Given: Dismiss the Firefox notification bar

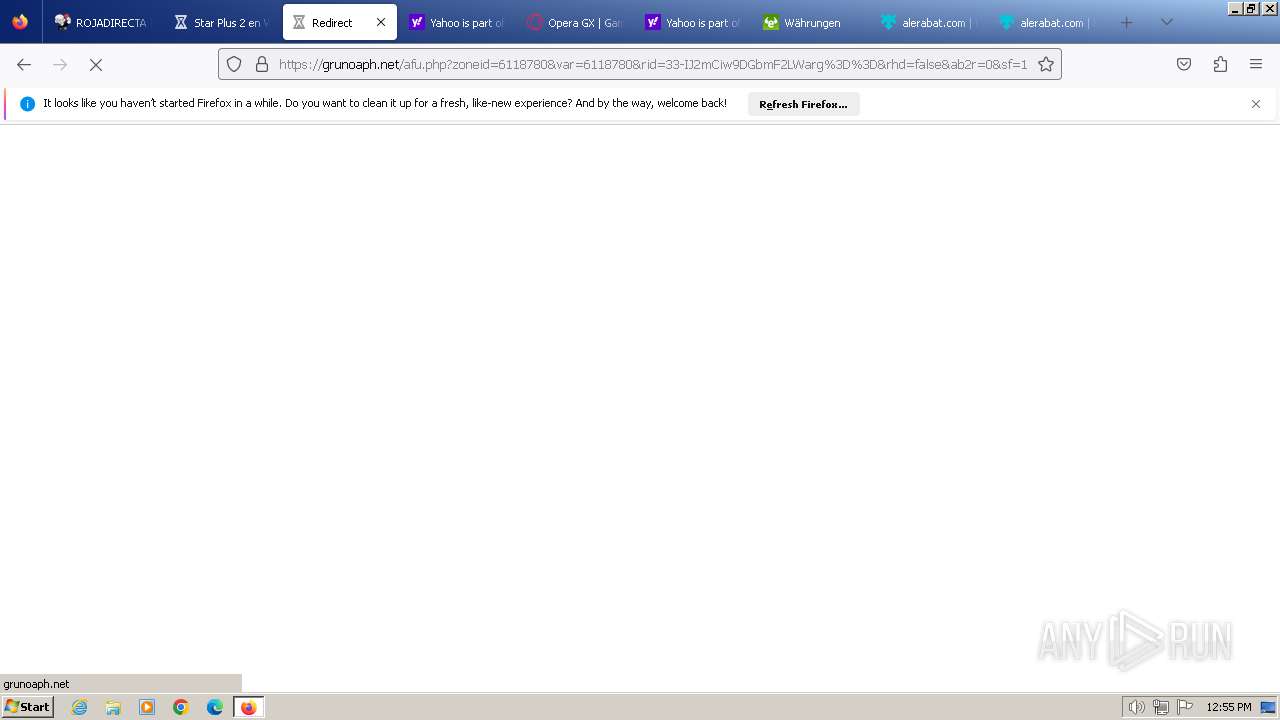Looking at the screenshot, I should pos(1256,104).
